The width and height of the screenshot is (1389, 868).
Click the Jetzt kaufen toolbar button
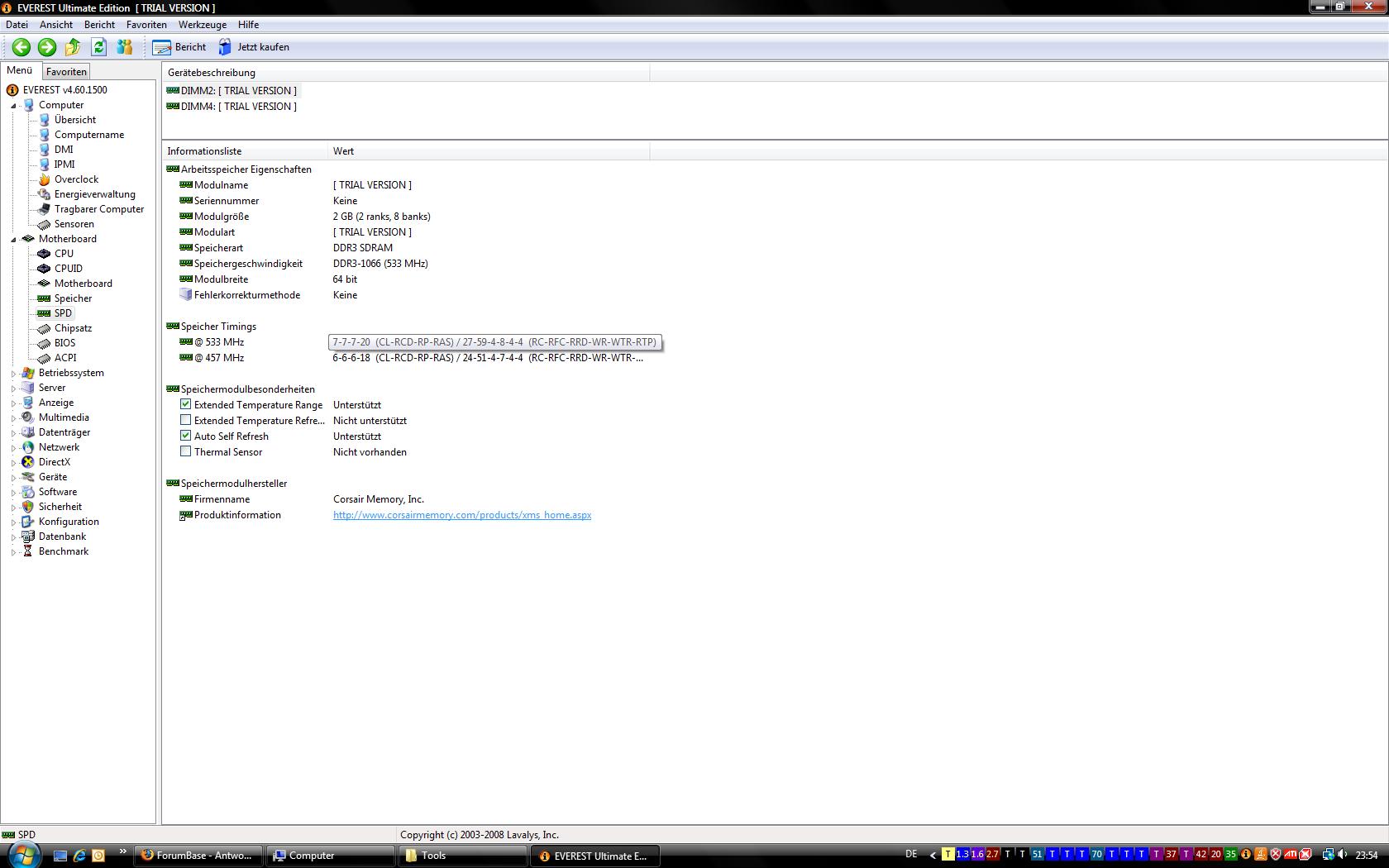(254, 47)
